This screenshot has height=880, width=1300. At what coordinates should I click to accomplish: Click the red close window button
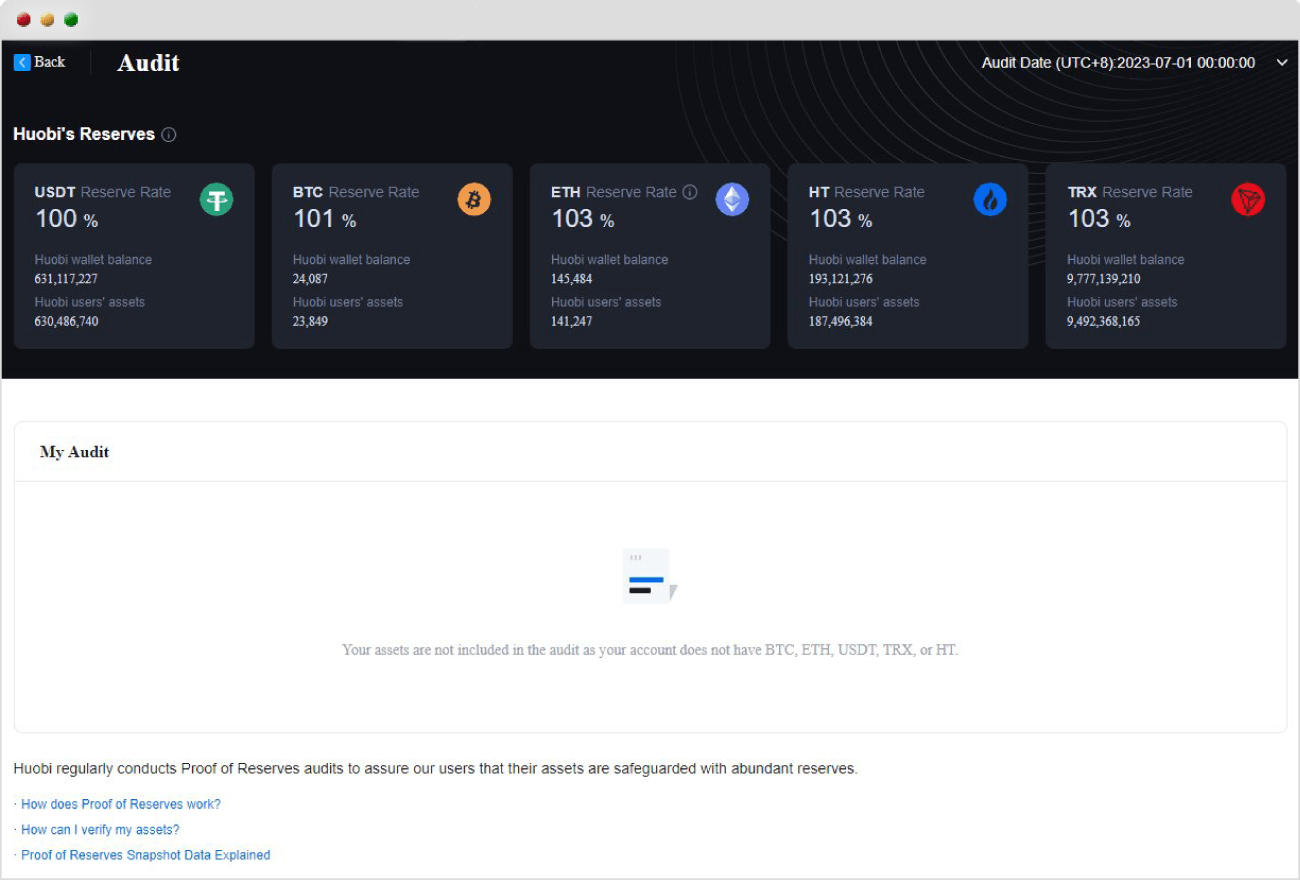point(24,20)
